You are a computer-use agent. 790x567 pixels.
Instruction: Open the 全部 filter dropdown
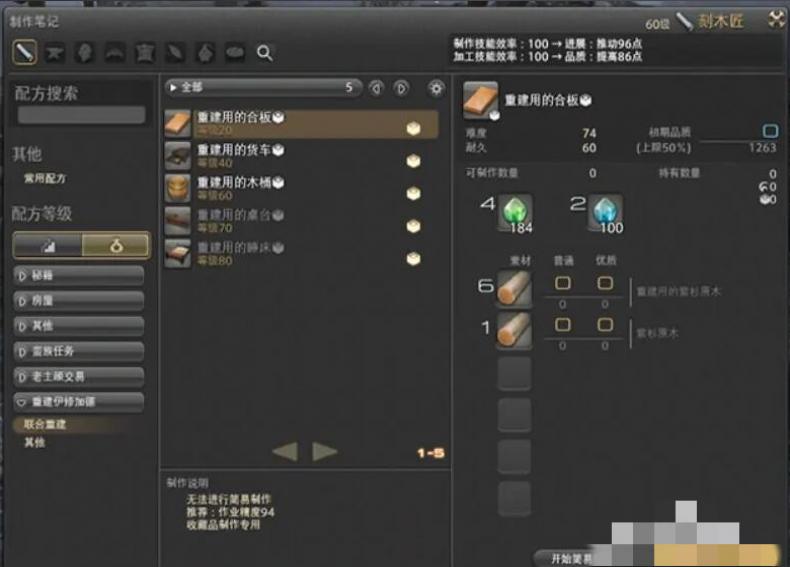tap(264, 88)
